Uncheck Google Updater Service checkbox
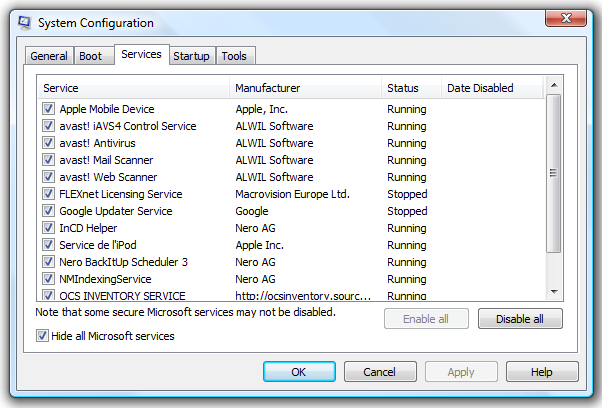602x408 pixels. click(x=48, y=211)
